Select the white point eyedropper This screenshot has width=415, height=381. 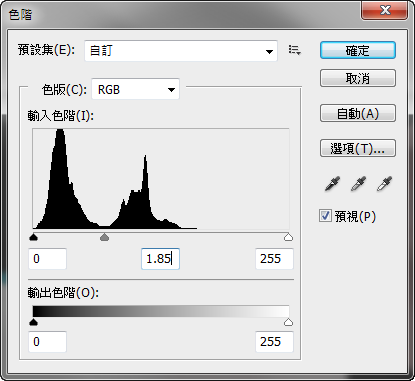(x=384, y=183)
